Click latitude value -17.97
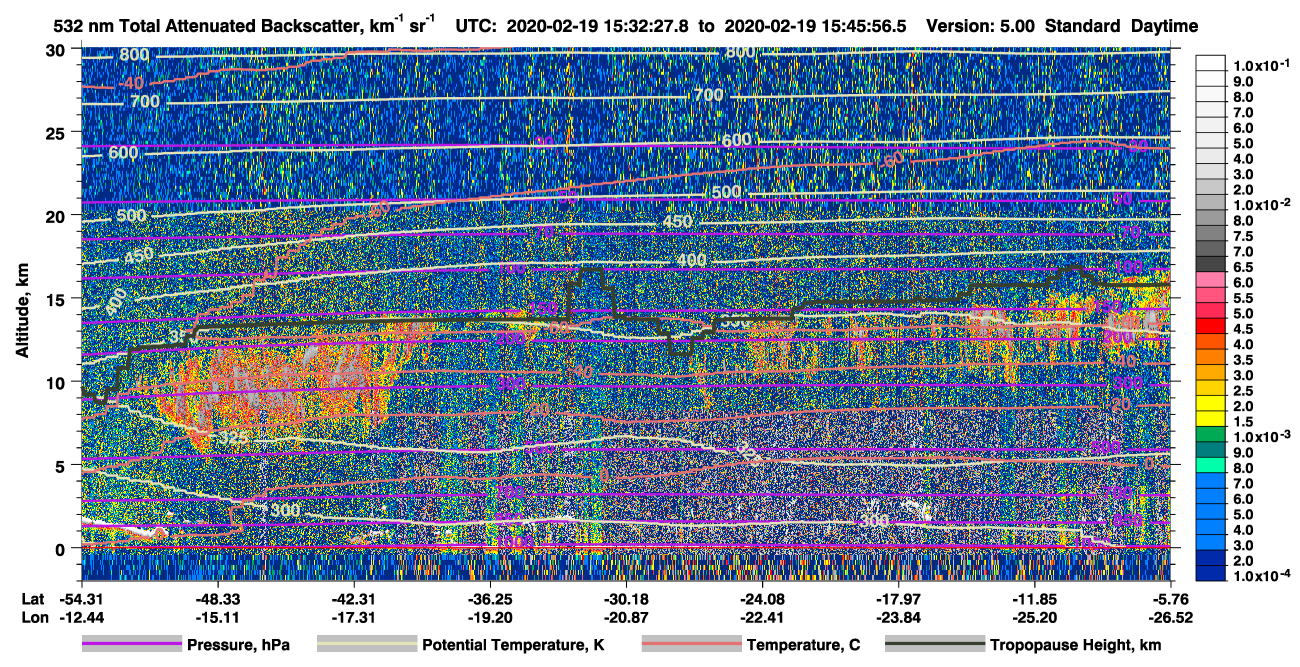The width and height of the screenshot is (1300, 667). tap(898, 599)
